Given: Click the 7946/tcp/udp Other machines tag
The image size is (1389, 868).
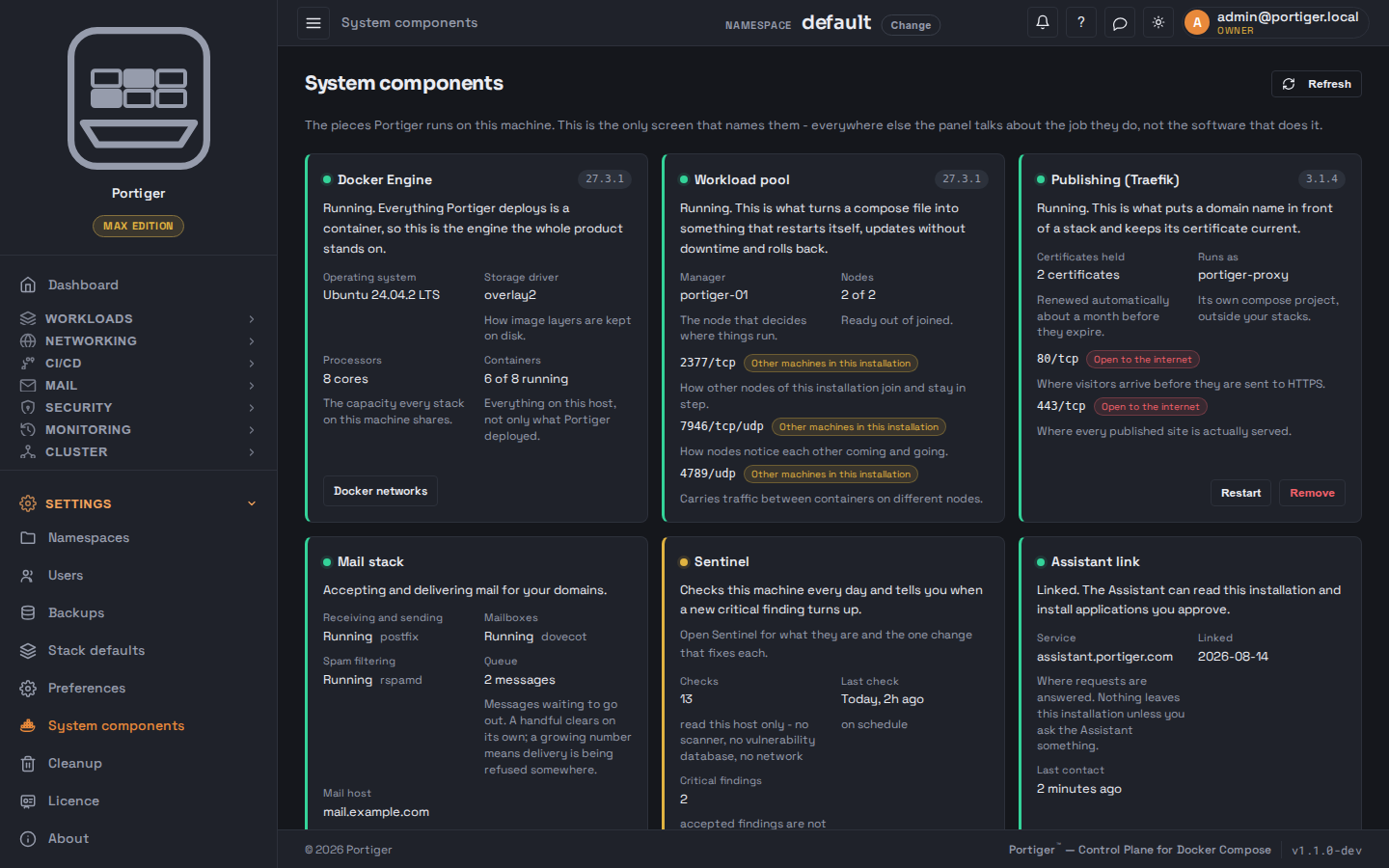Looking at the screenshot, I should 858,427.
